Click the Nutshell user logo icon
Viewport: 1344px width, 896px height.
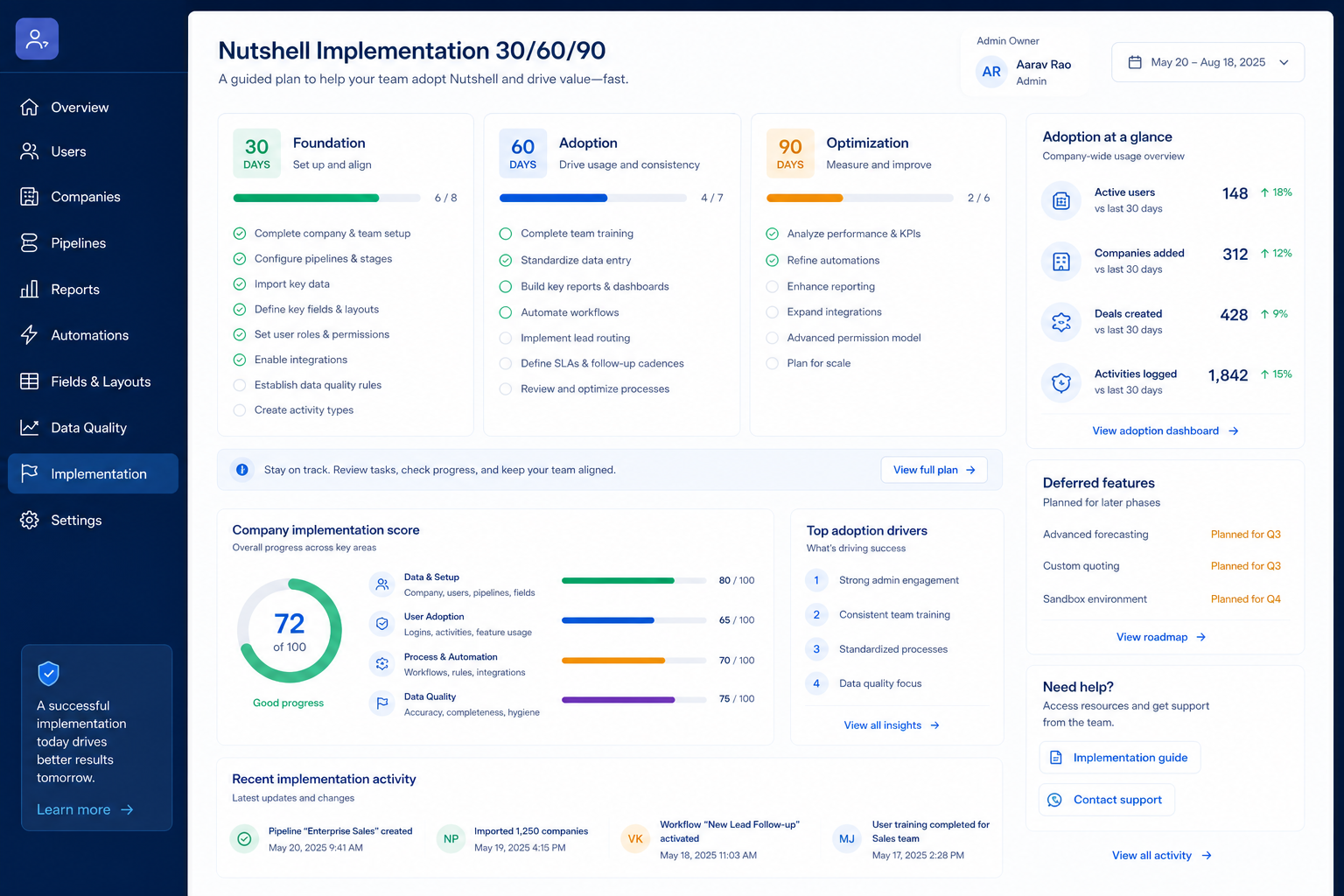37,38
